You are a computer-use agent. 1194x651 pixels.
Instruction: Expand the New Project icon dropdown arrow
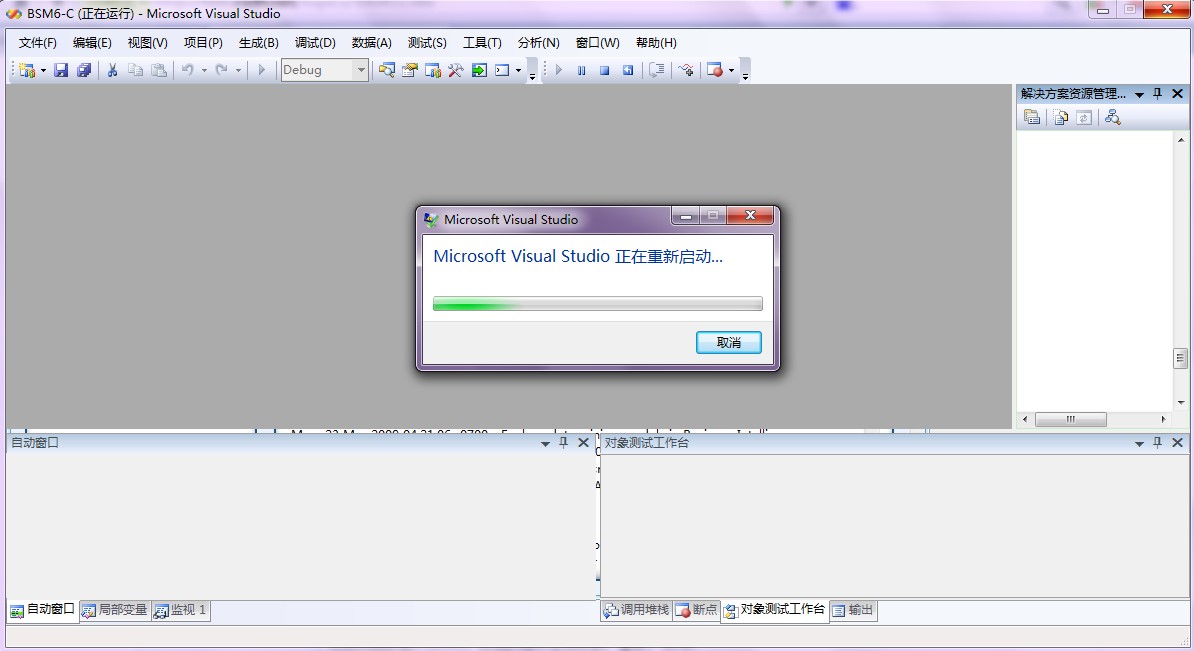pyautogui.click(x=43, y=71)
